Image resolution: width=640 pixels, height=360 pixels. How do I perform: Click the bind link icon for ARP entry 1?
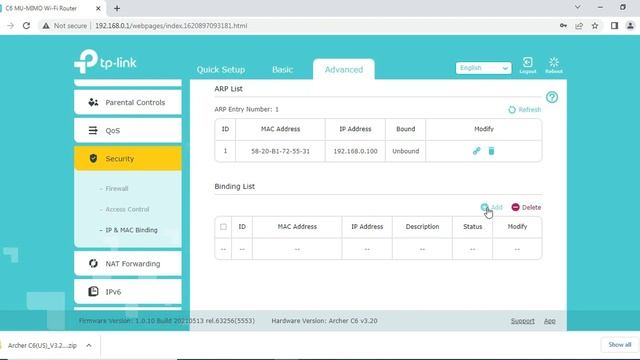(x=476, y=151)
